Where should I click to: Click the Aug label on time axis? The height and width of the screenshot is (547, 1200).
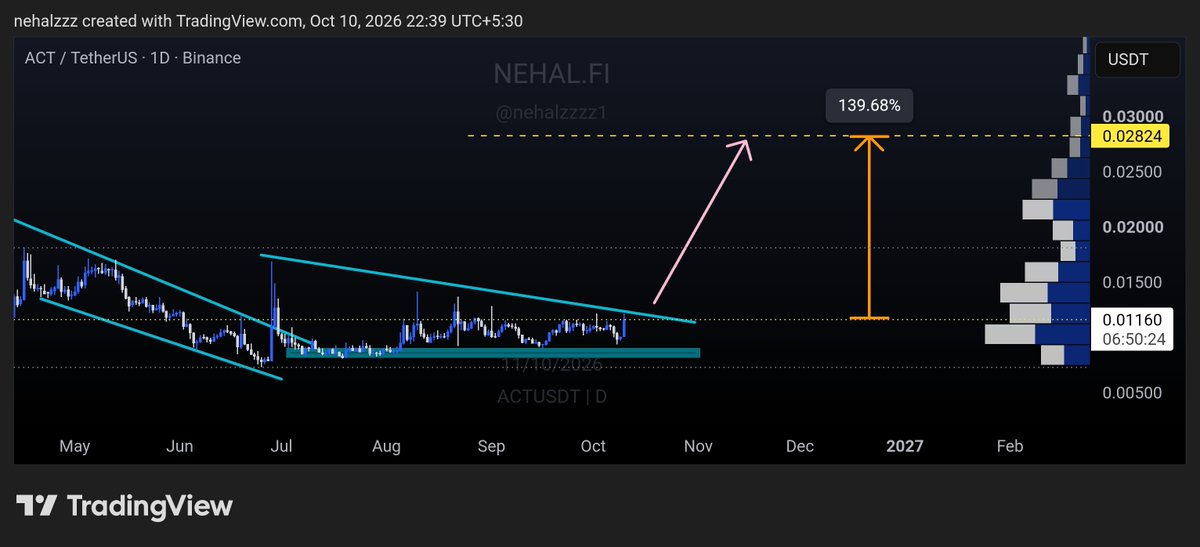(387, 446)
